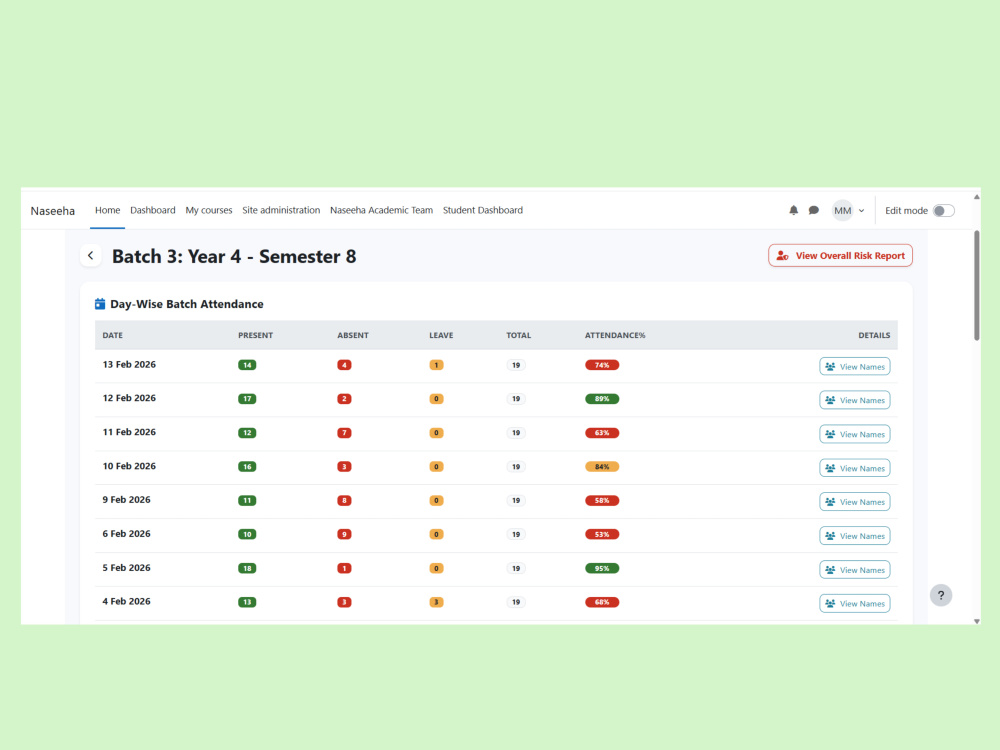Image resolution: width=1000 pixels, height=750 pixels.
Task: Click the Day-Wise Batch Attendance calendar icon
Action: coord(99,304)
